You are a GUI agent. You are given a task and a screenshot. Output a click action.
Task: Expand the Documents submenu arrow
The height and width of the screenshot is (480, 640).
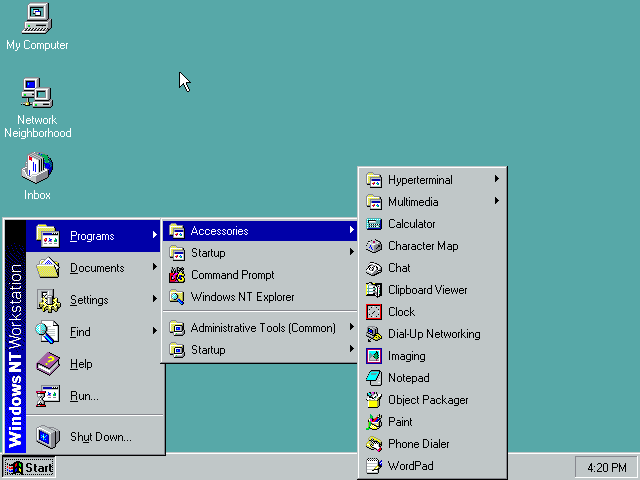tap(155, 267)
